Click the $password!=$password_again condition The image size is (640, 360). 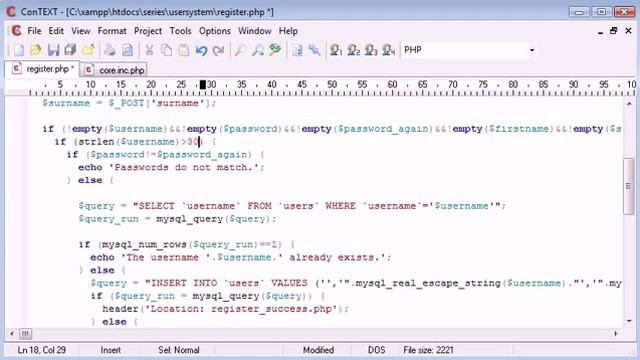click(x=169, y=155)
